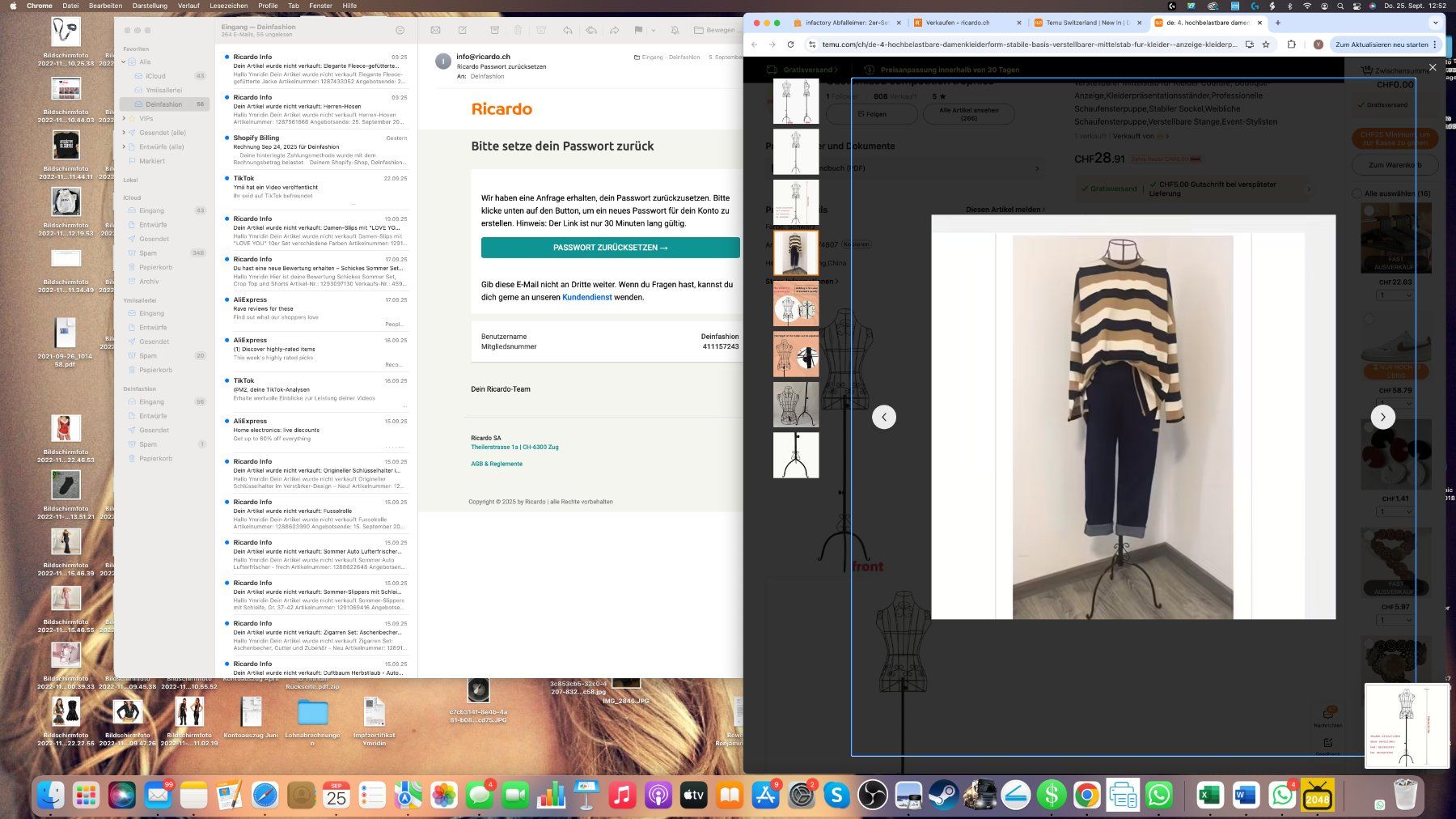The image size is (1456, 819).
Task: Open the TikTok email dated 22.09.25
Action: [x=316, y=190]
